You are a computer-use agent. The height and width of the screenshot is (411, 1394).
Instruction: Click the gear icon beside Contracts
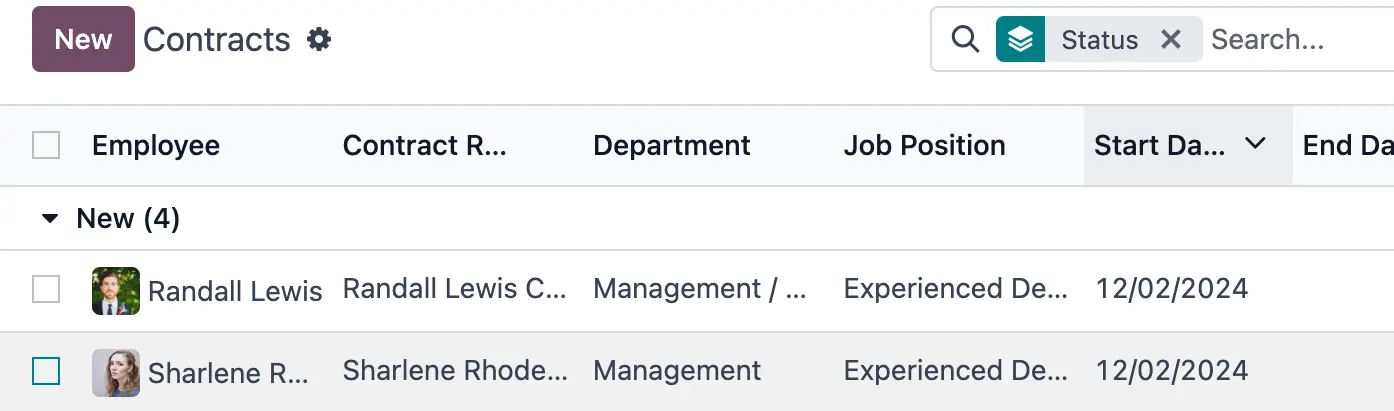[x=319, y=40]
